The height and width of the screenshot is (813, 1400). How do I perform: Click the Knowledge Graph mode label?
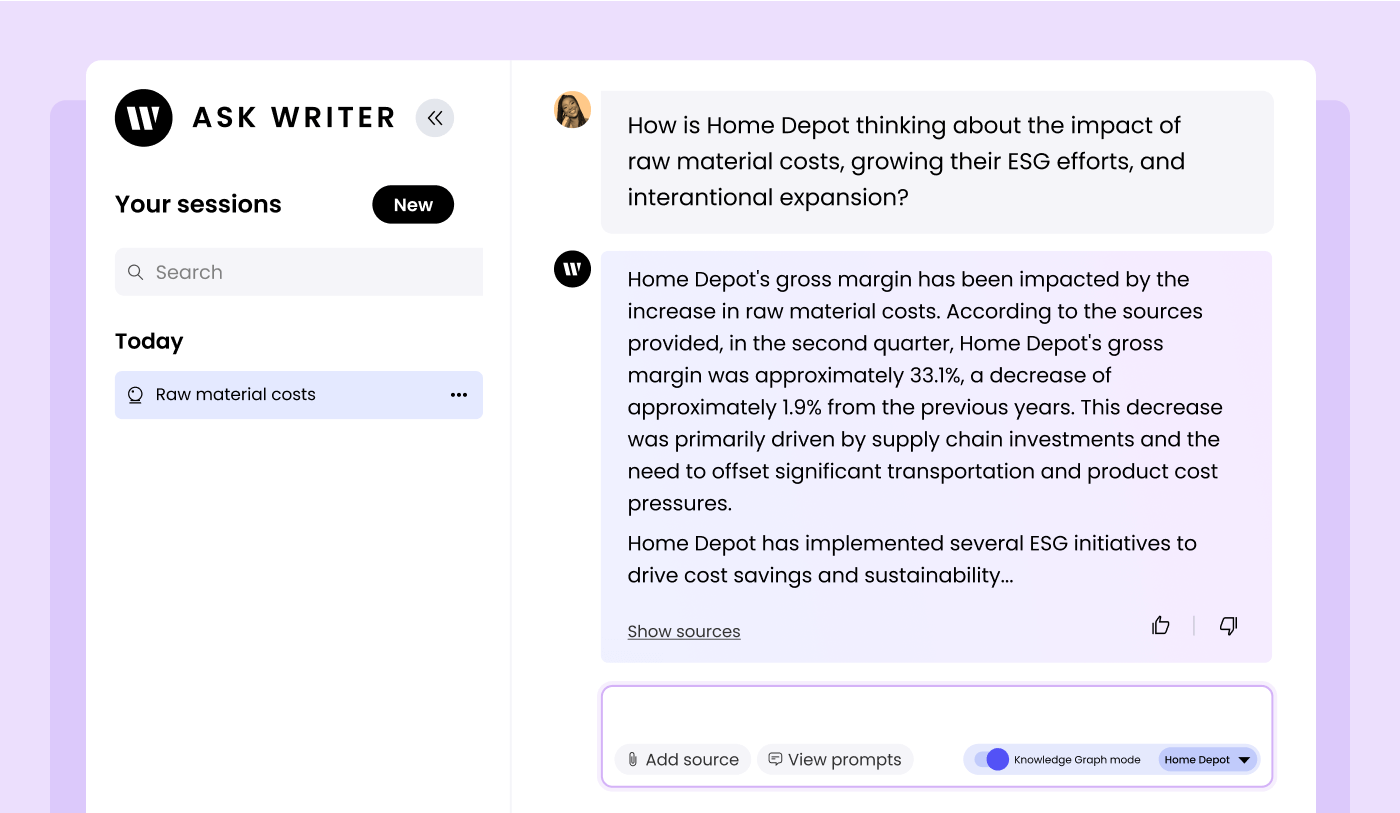point(1077,760)
